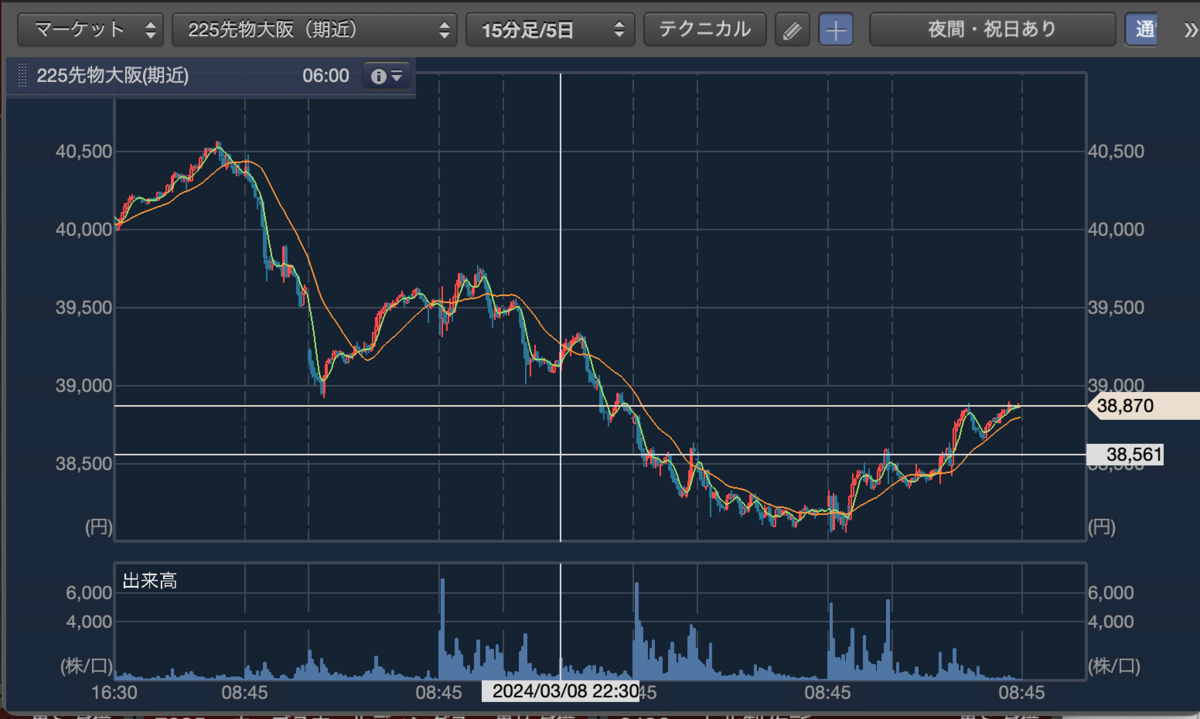Image resolution: width=1200 pixels, height=719 pixels.
Task: Click the 225先物大阪(期近) legend label
Action: pos(112,75)
